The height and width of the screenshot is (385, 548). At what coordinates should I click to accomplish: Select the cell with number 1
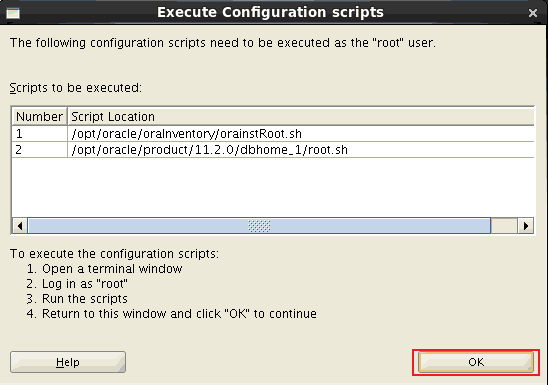coord(39,133)
